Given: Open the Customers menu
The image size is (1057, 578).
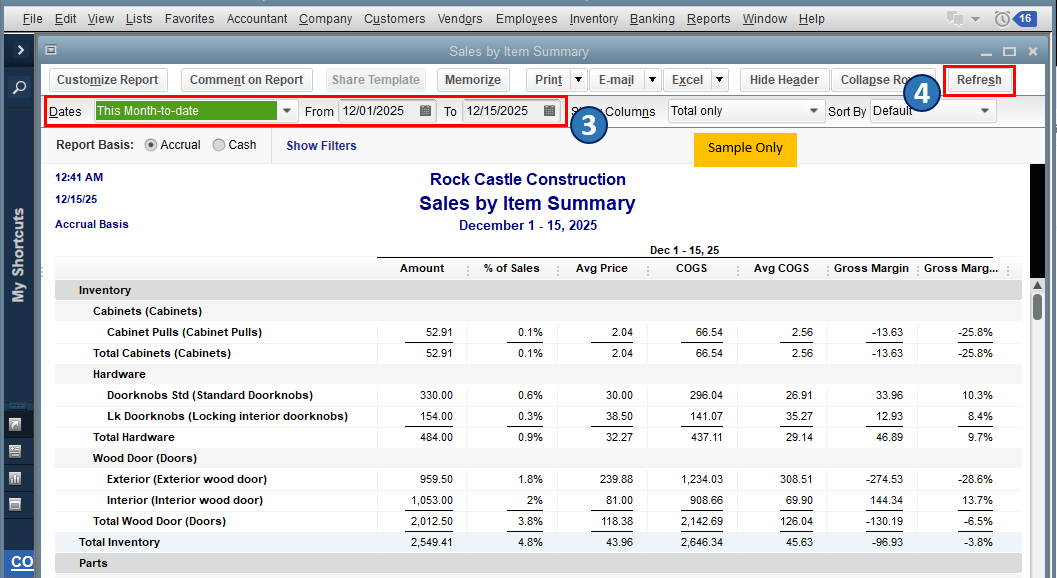Looking at the screenshot, I should 394,19.
